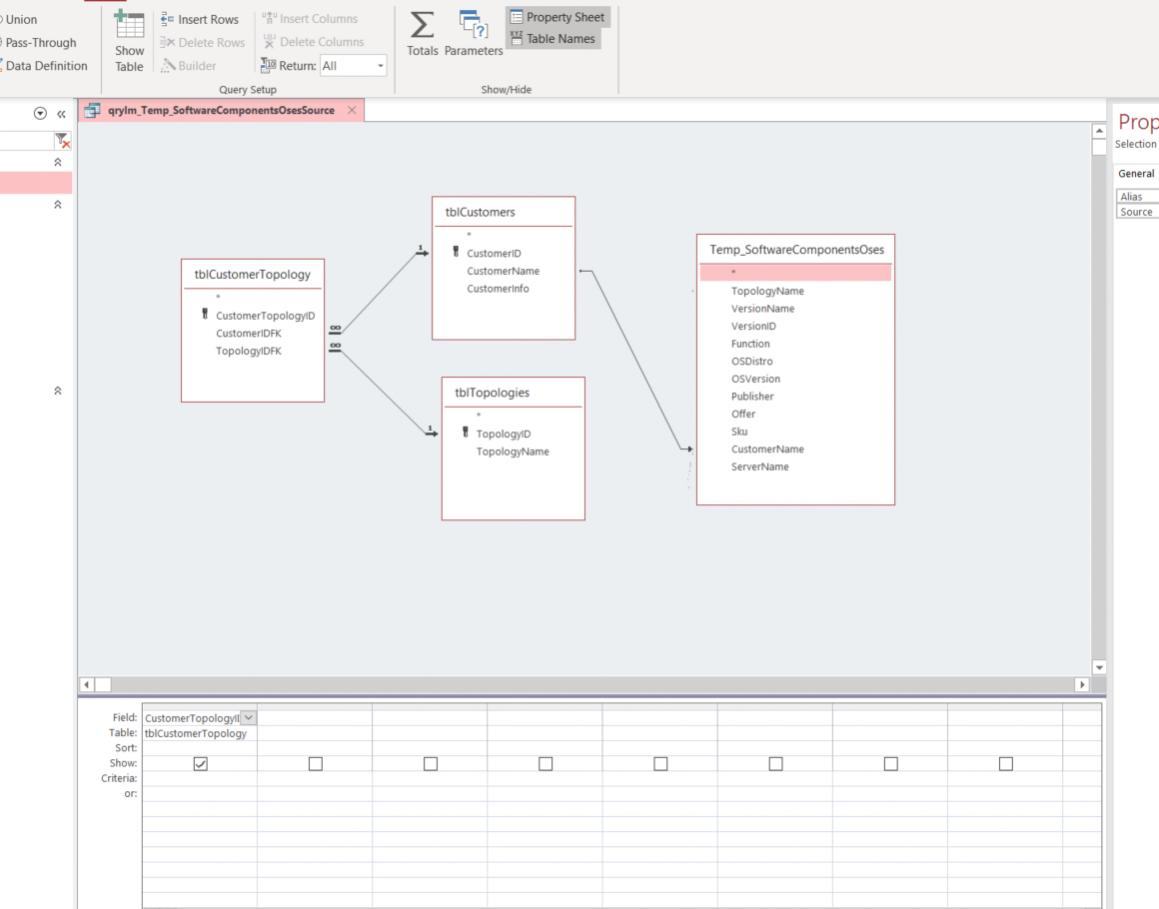Collapse the third navigation pane group
The height and width of the screenshot is (909, 1159).
coord(58,390)
